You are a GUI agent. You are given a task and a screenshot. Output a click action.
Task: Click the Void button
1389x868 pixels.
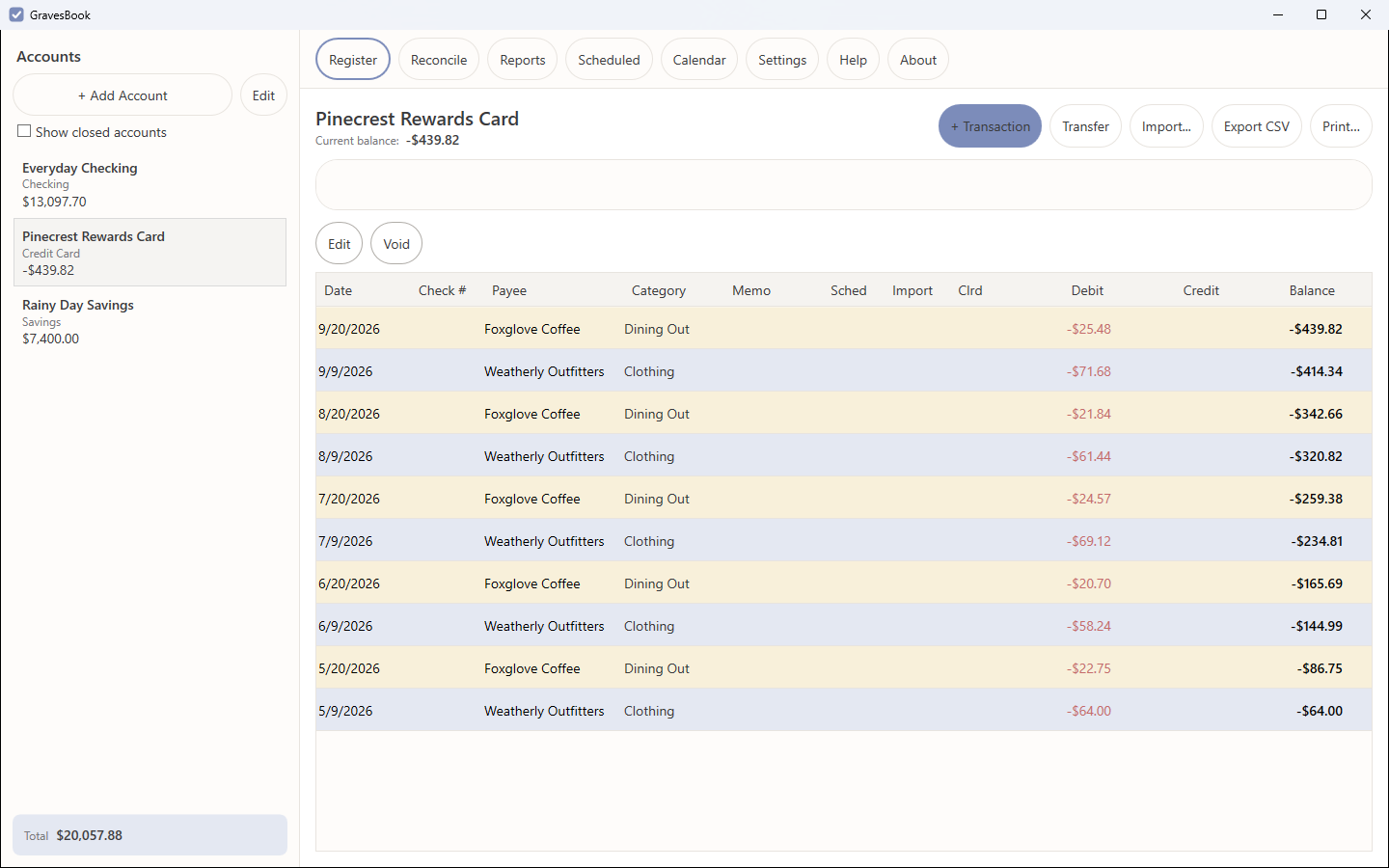click(396, 244)
